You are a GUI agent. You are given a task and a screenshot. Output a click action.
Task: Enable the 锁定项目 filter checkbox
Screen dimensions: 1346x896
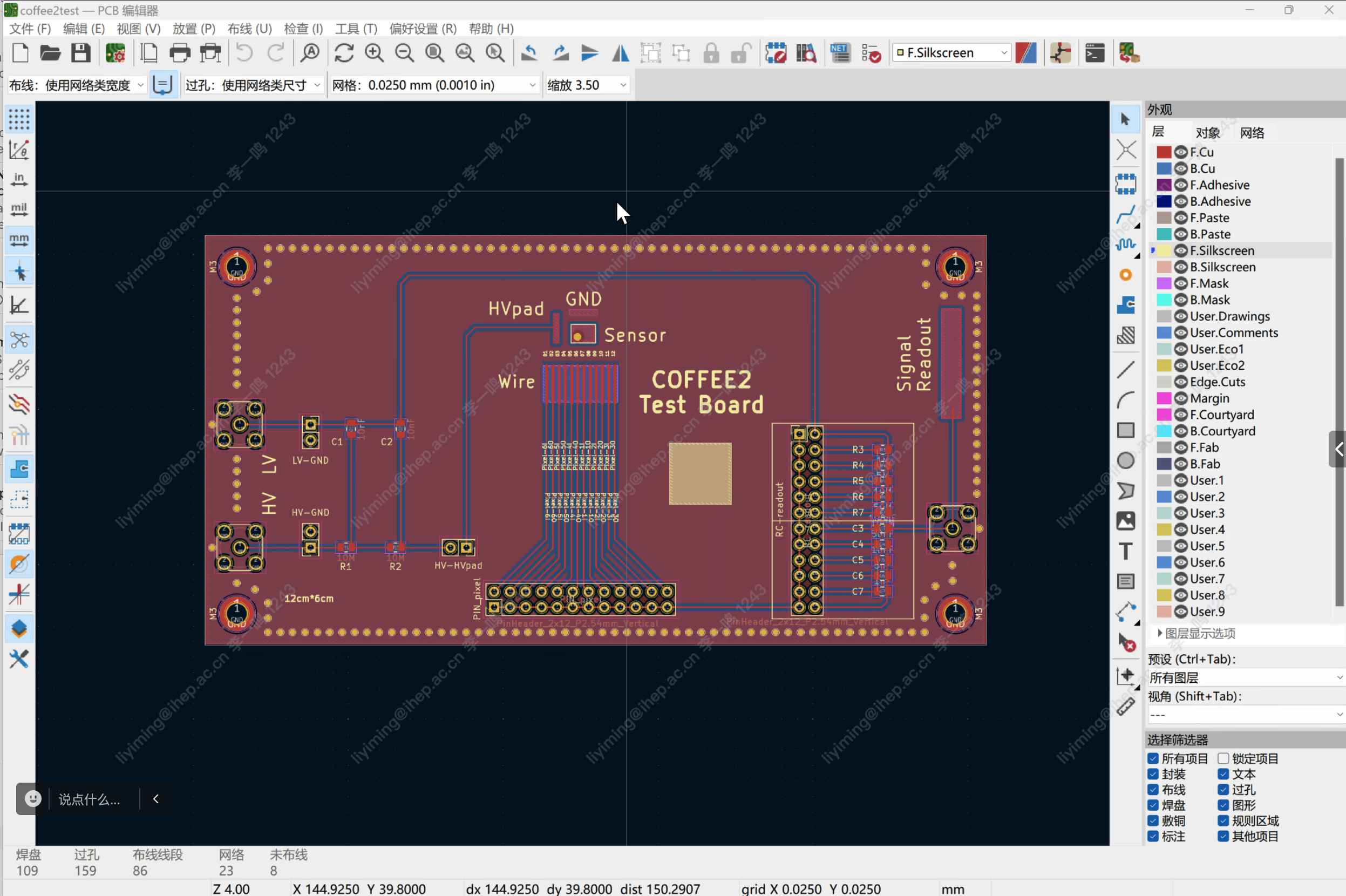click(1223, 758)
